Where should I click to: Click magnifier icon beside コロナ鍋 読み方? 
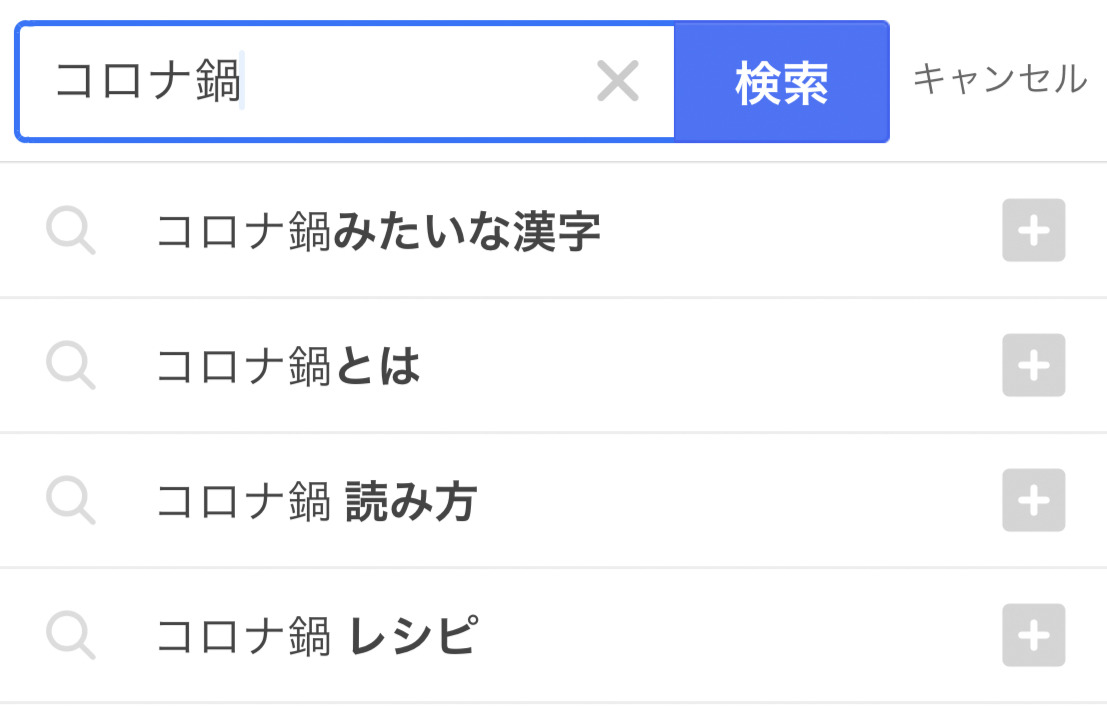(x=71, y=502)
